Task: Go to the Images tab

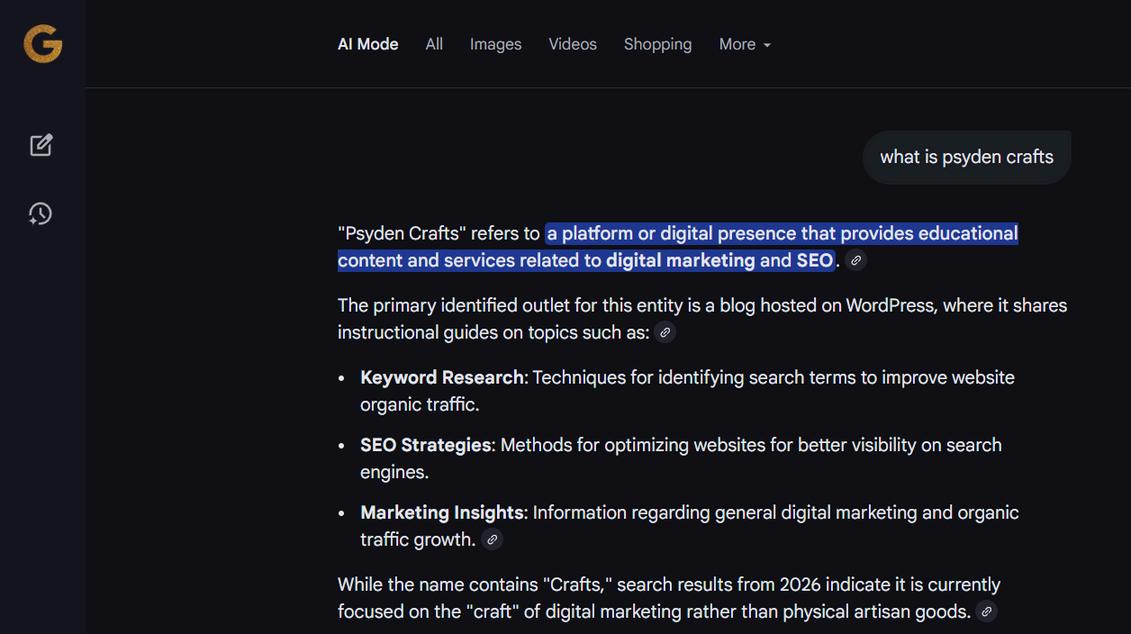Action: pyautogui.click(x=496, y=45)
